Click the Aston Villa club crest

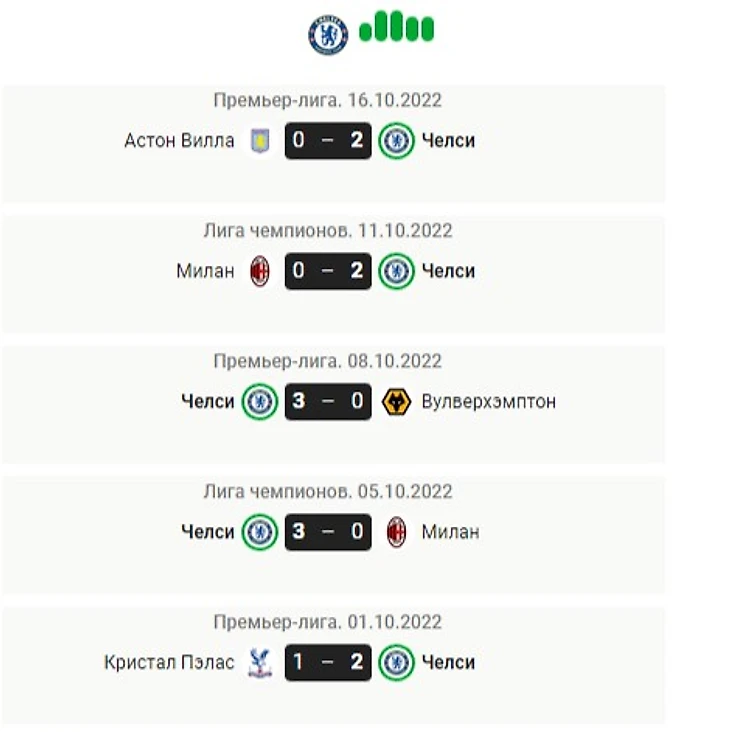click(260, 141)
